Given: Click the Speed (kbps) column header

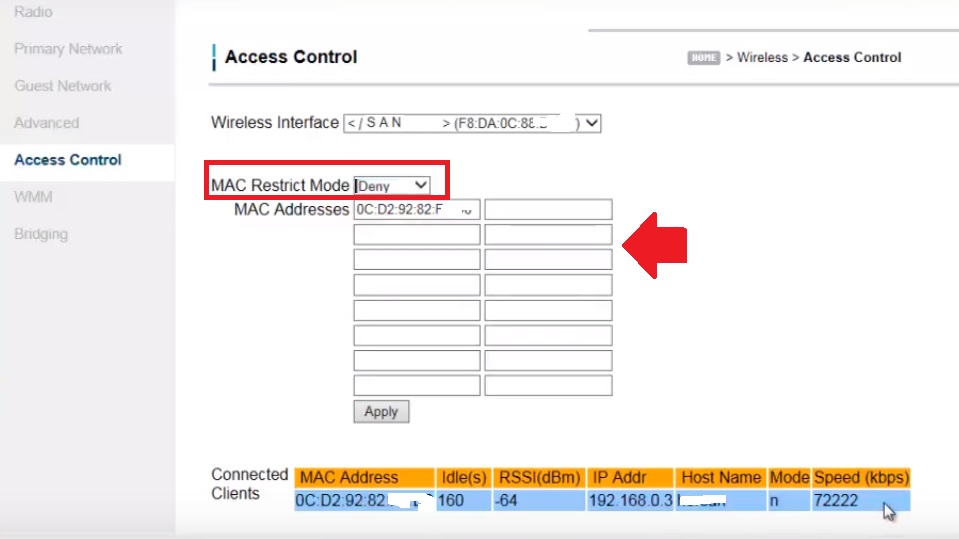Looking at the screenshot, I should click(860, 478).
